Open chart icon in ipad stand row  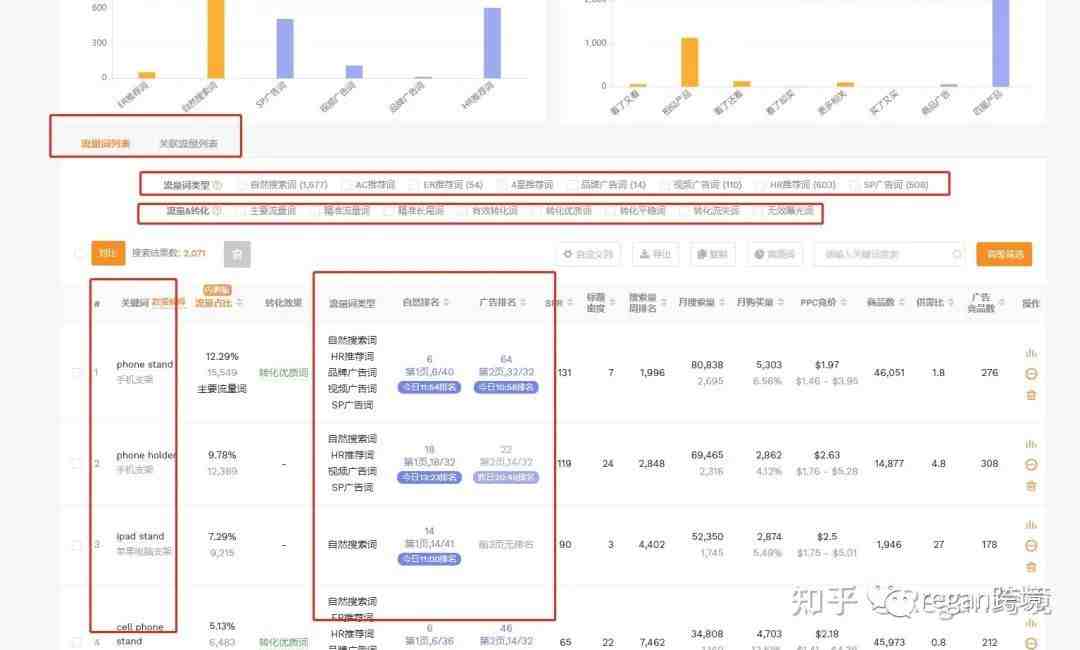[1031, 525]
